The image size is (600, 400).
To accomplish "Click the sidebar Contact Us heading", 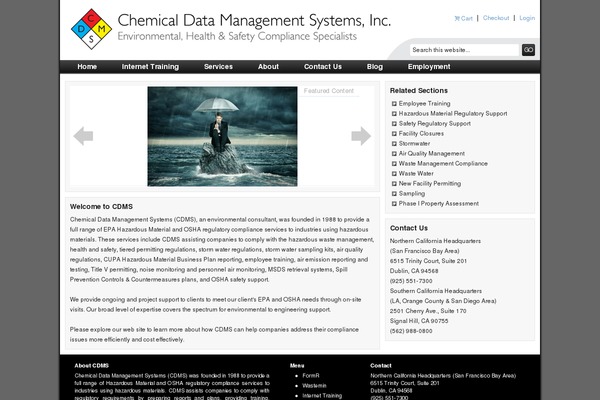I will pyautogui.click(x=409, y=228).
